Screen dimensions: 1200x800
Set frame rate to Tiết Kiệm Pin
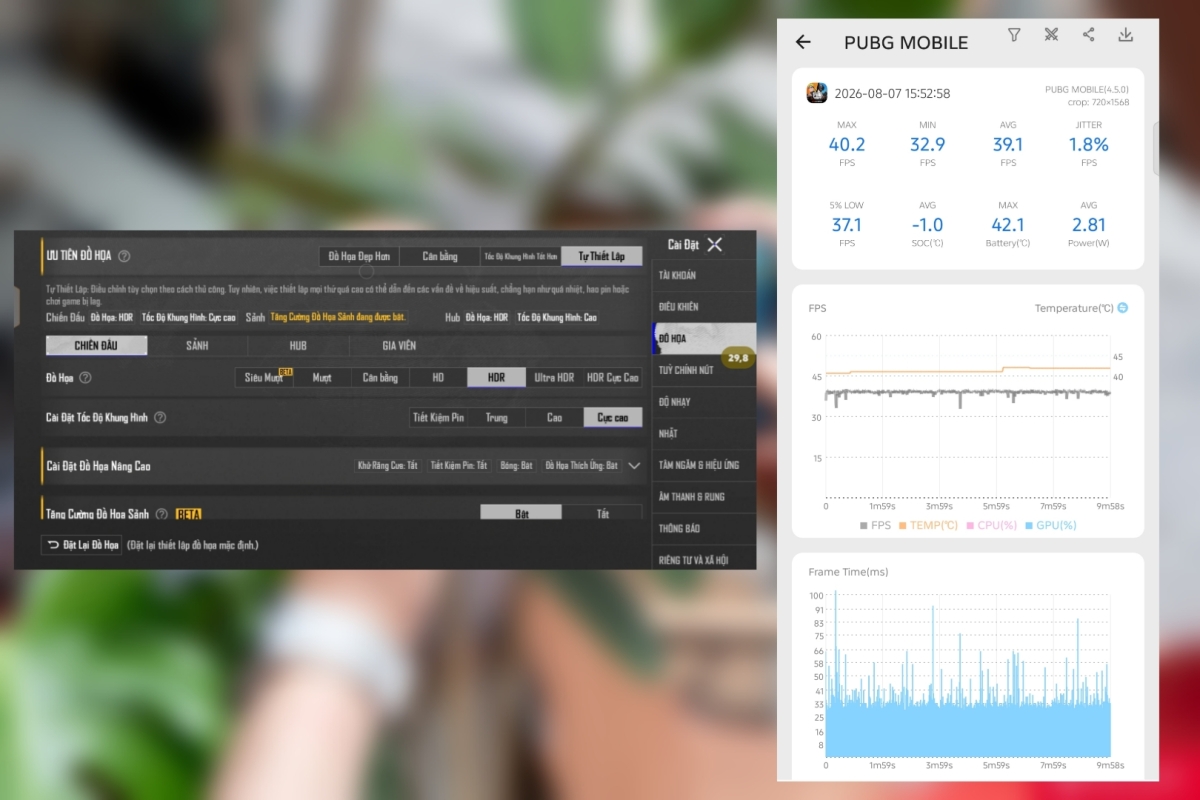[438, 417]
